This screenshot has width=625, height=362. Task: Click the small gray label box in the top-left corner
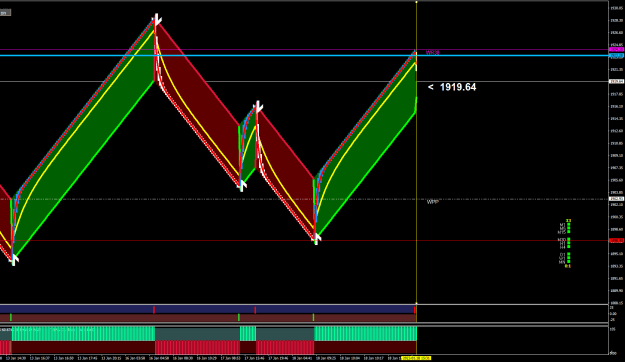[5, 13]
